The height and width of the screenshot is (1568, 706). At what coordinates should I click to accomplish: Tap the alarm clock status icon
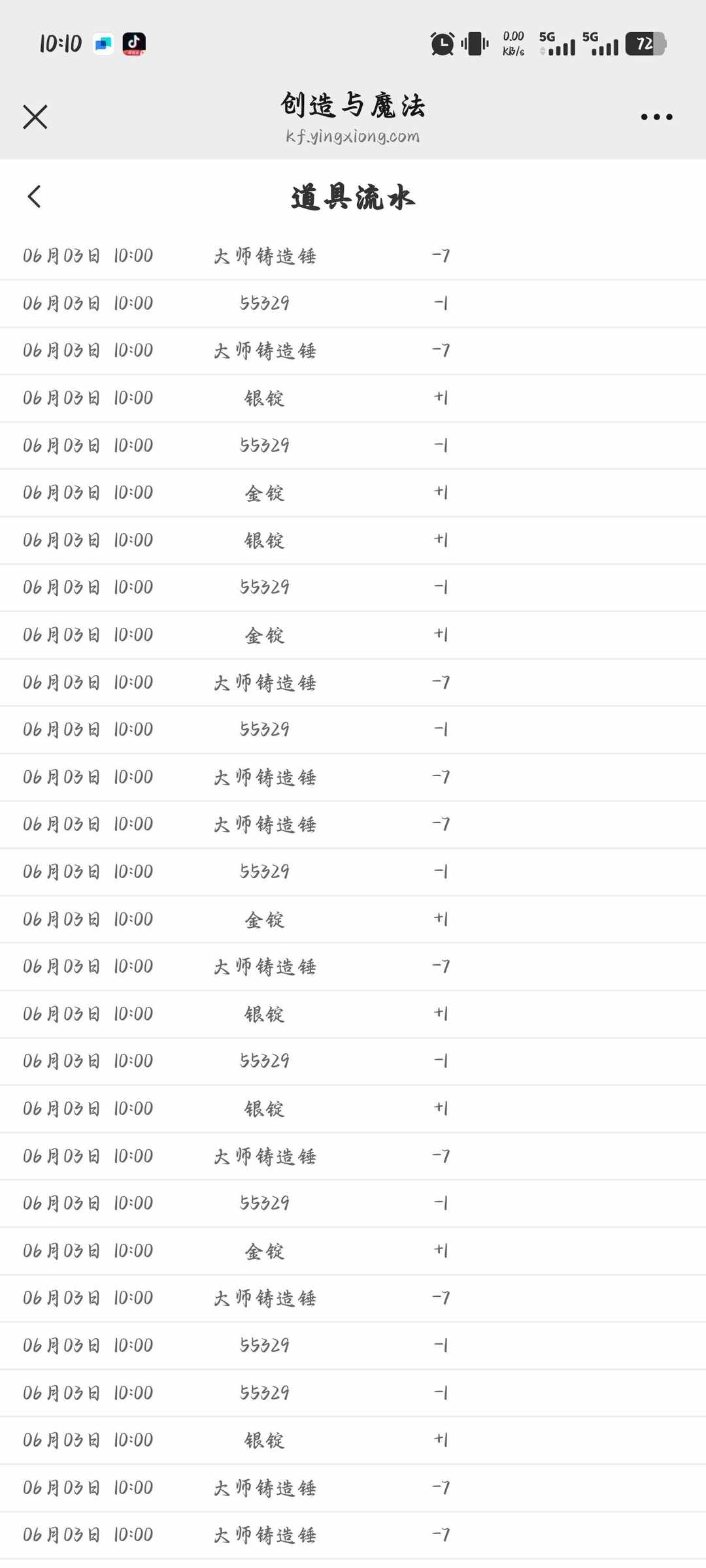click(x=443, y=44)
